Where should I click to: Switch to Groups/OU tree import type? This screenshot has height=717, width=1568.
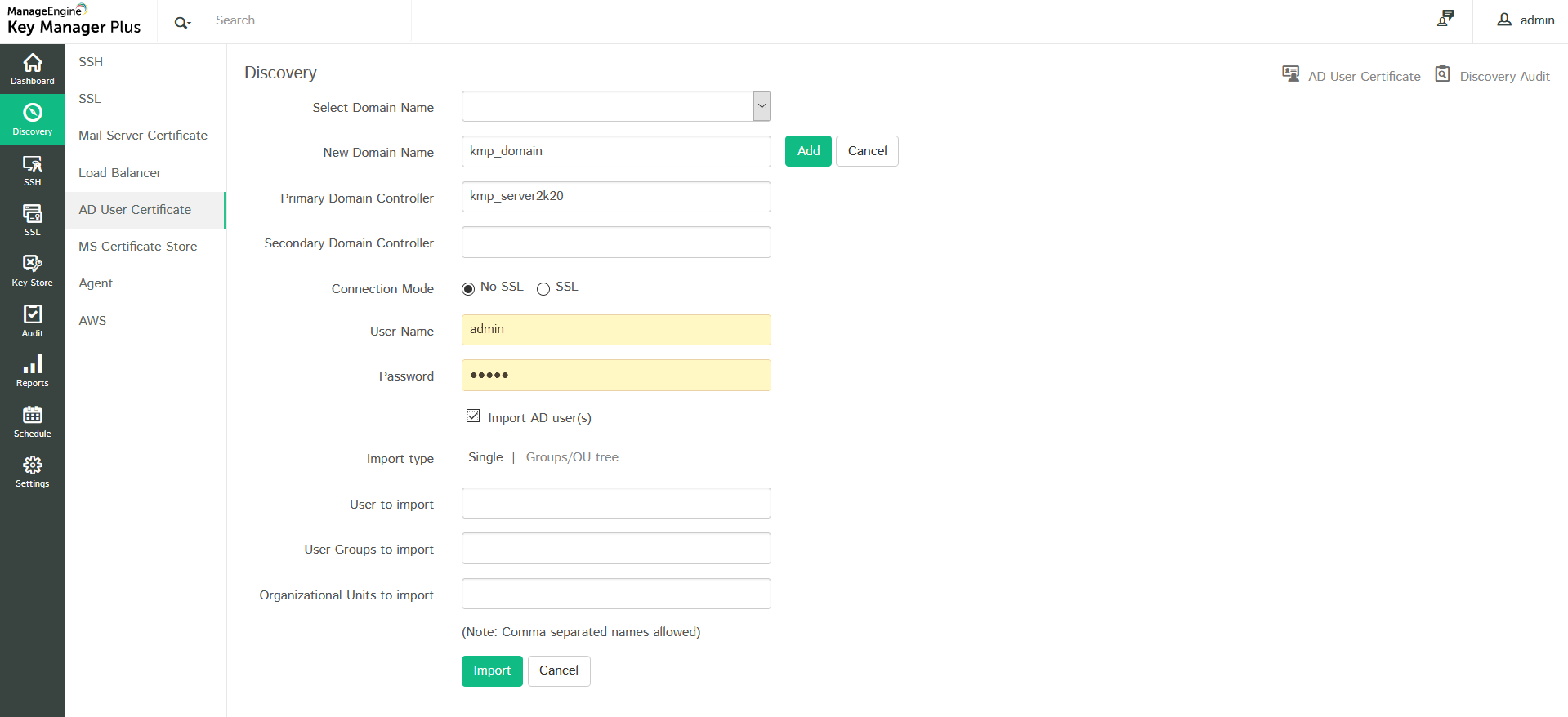572,457
